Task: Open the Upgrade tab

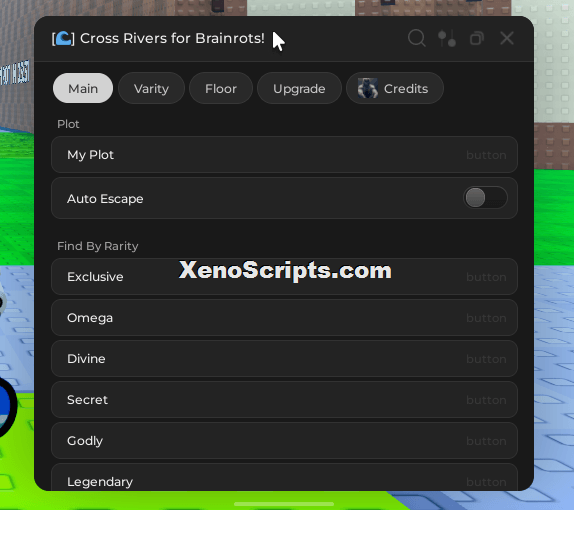Action: pos(299,88)
